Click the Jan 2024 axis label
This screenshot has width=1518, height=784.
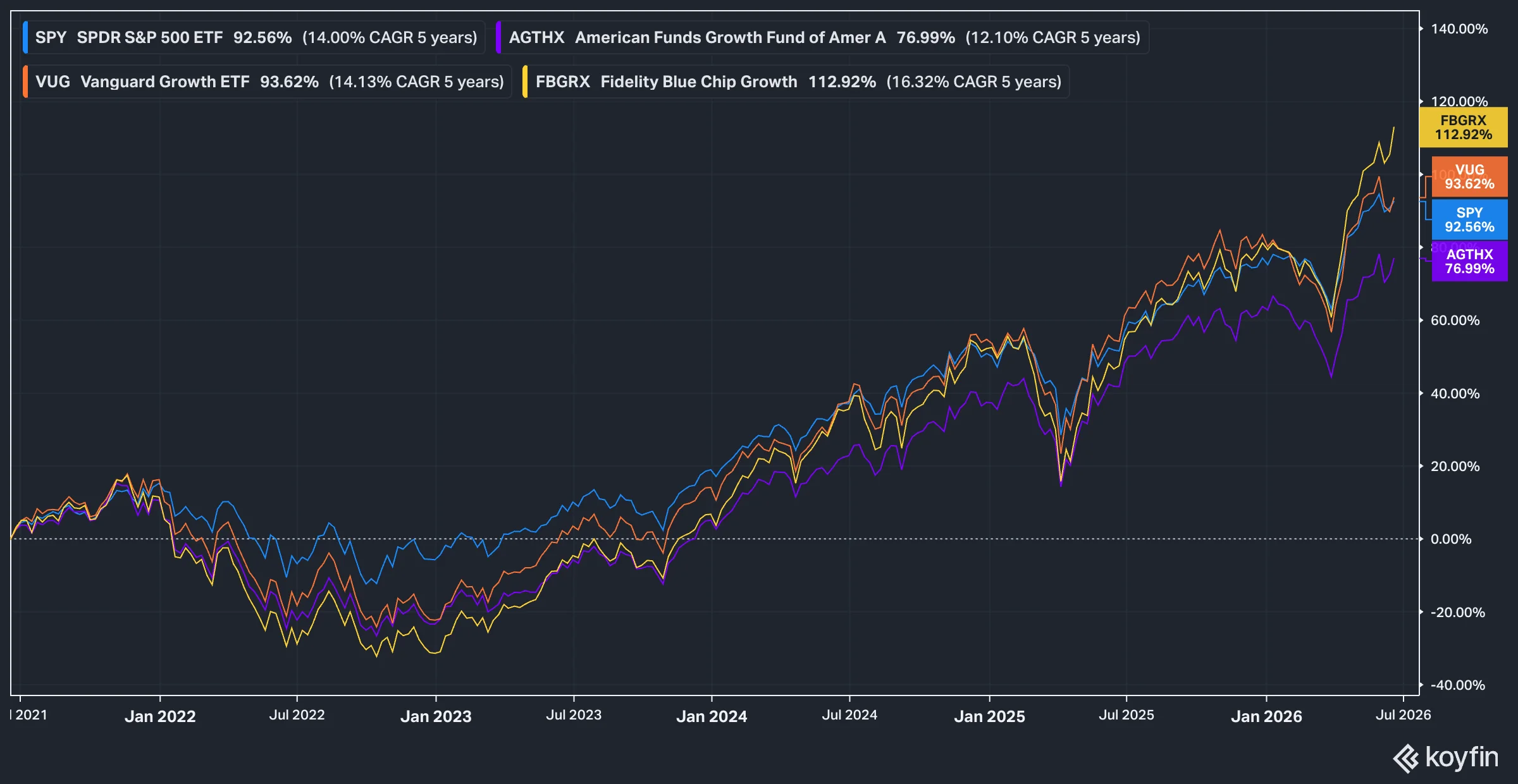(x=712, y=716)
